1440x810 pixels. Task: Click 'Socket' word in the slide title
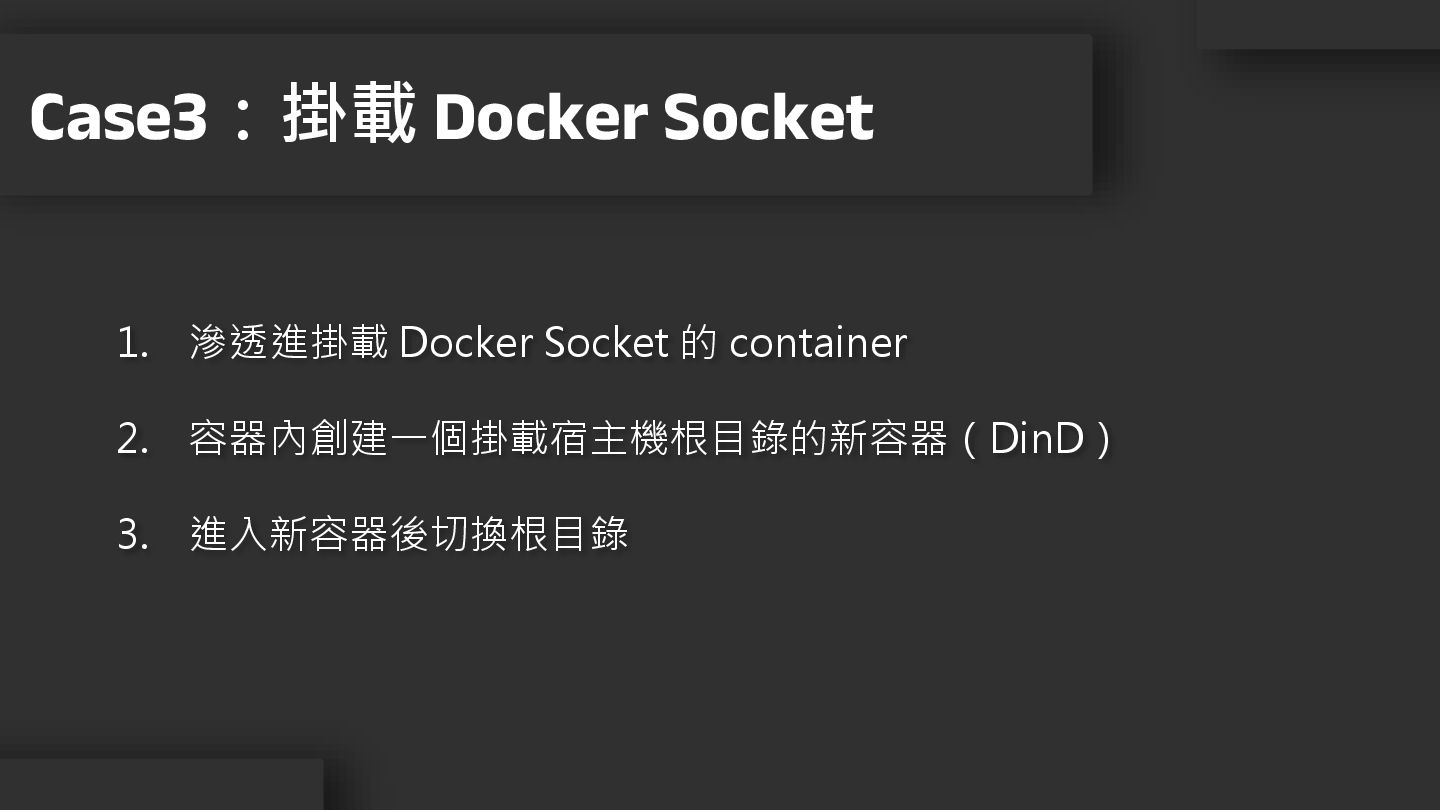(768, 117)
